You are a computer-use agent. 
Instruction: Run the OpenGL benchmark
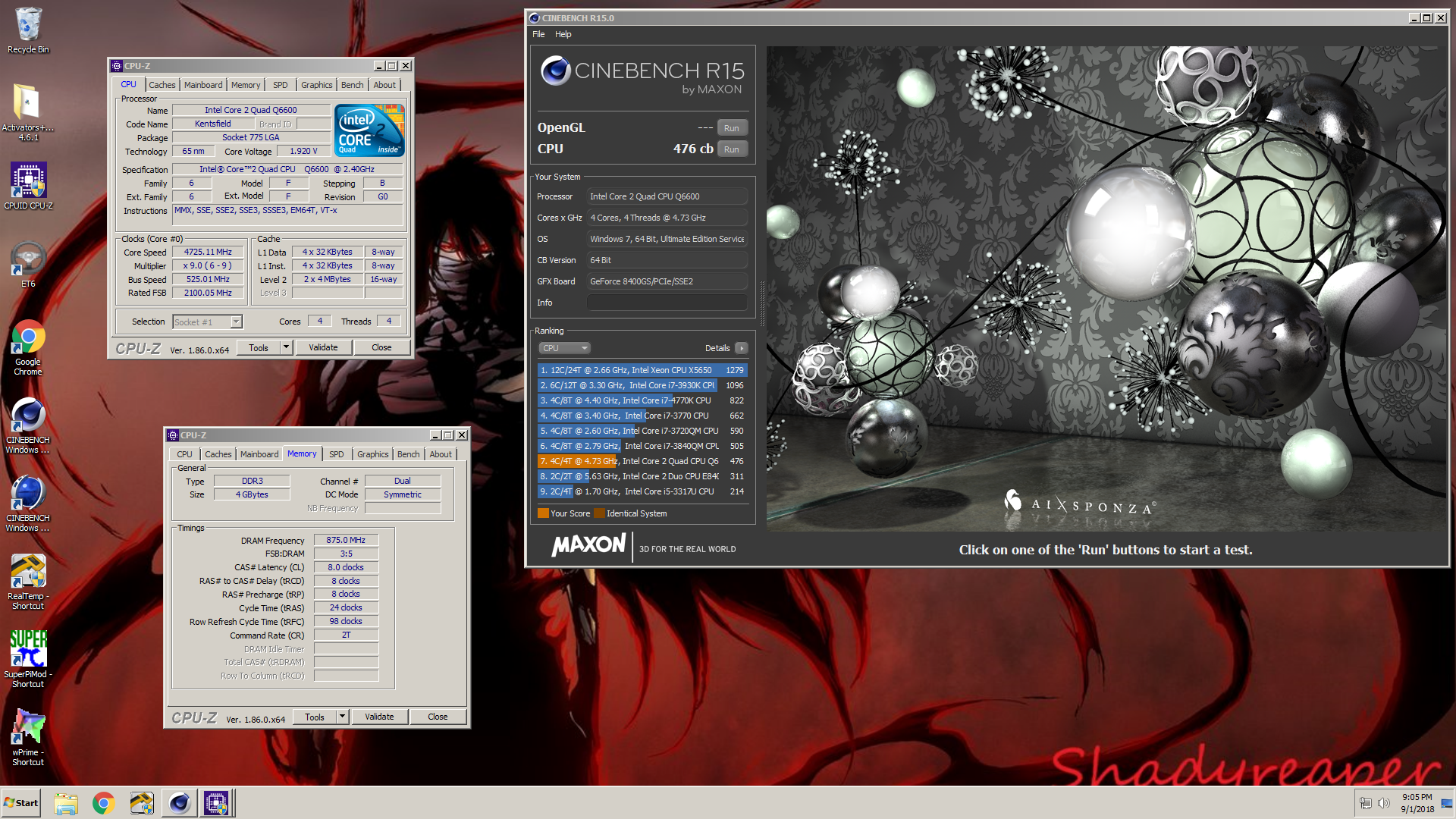tap(731, 128)
